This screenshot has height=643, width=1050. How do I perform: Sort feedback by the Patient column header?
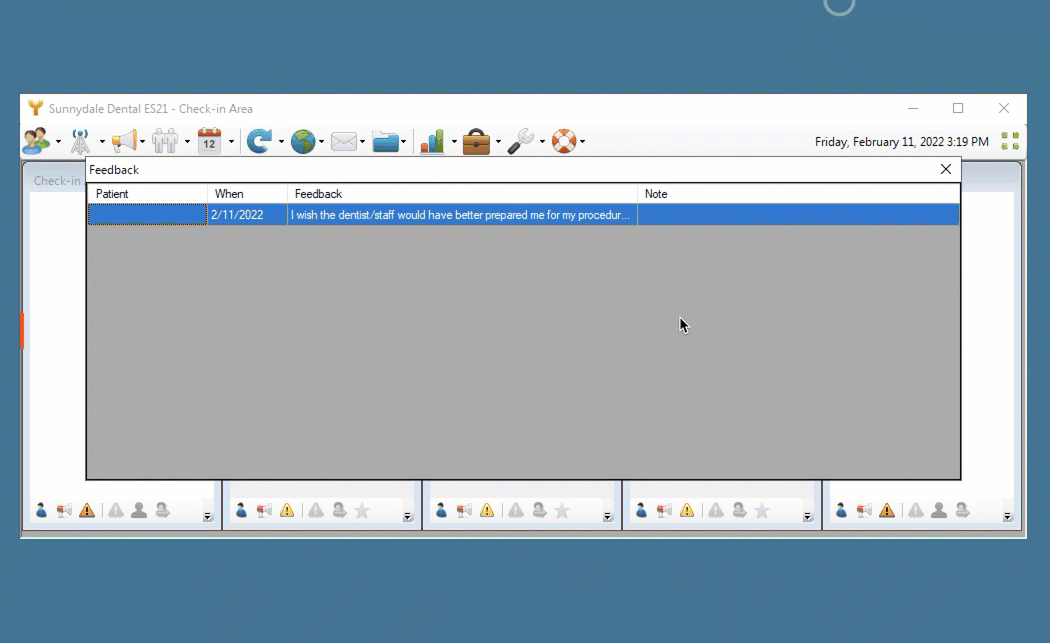click(147, 194)
